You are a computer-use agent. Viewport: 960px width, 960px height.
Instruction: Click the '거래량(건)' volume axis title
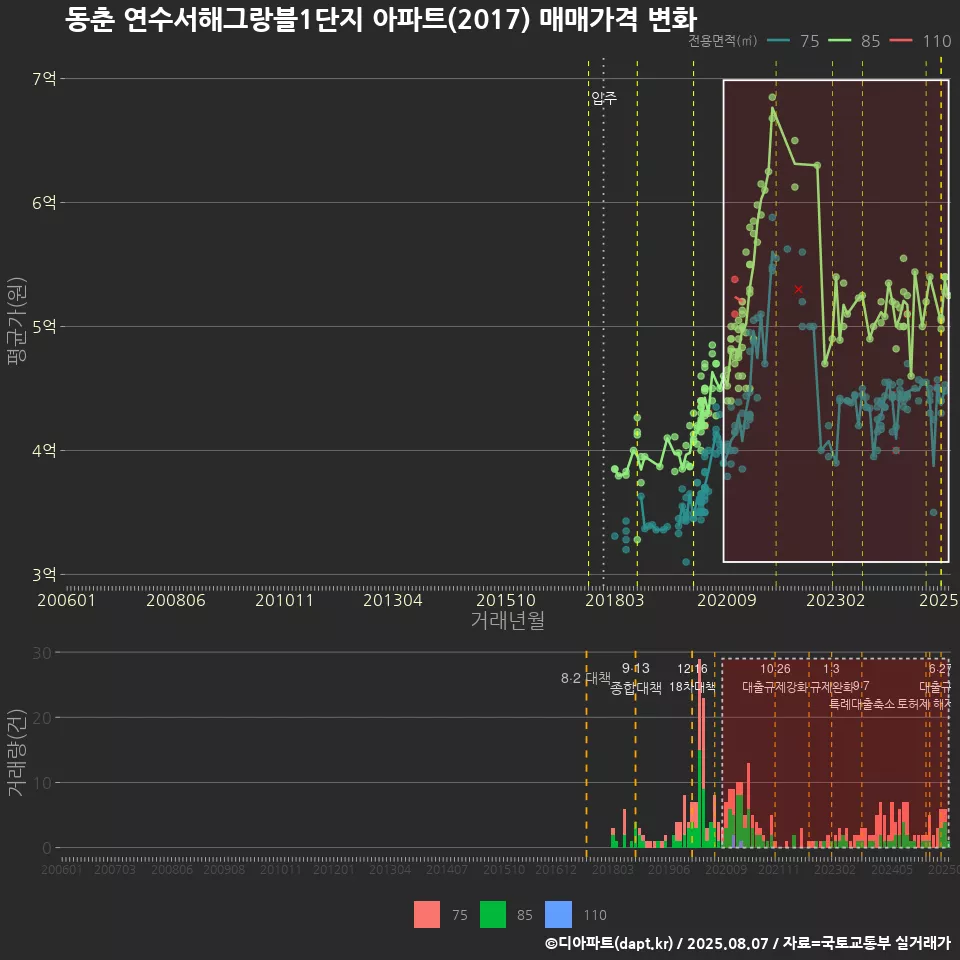point(16,752)
